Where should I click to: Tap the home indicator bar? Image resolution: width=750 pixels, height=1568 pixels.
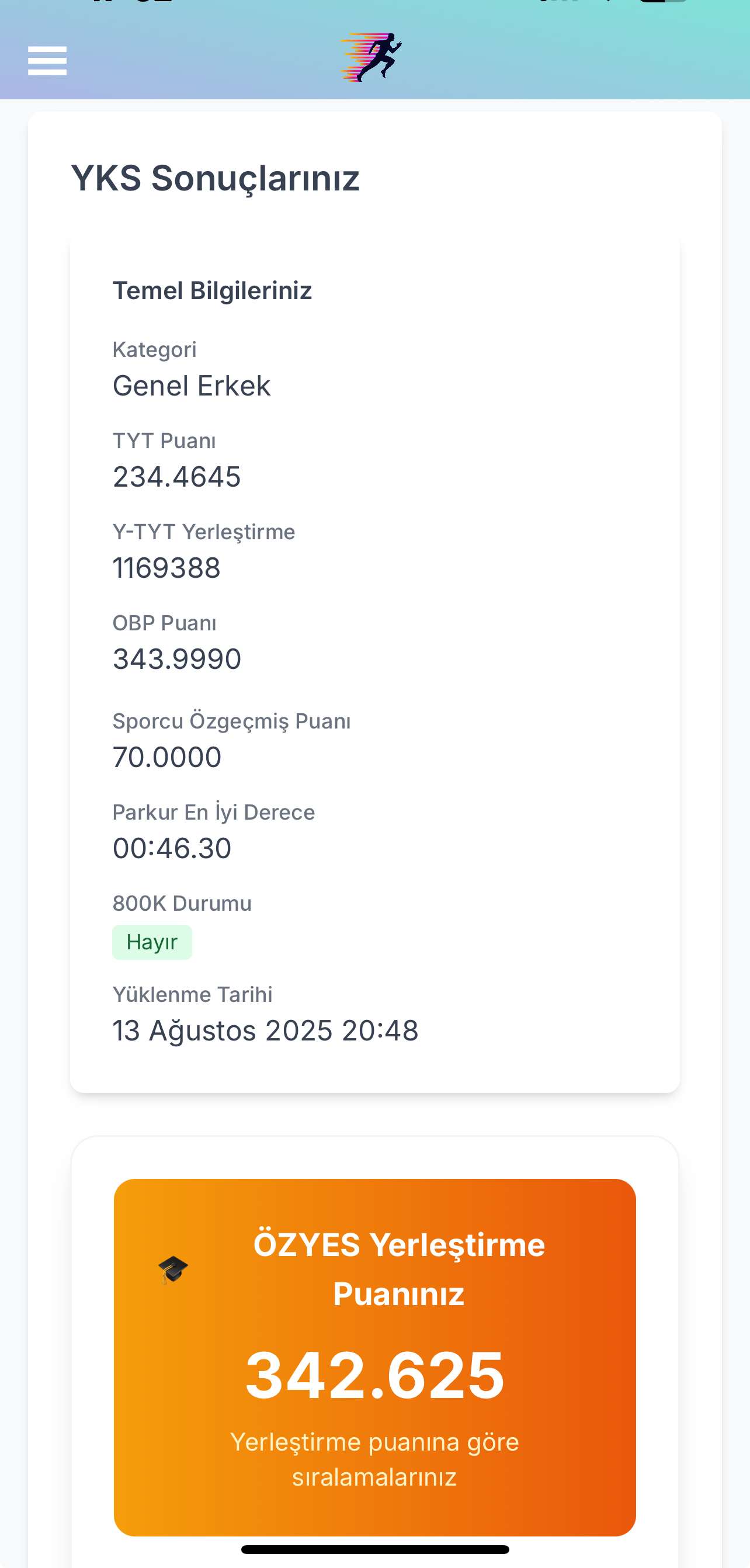click(375, 1549)
